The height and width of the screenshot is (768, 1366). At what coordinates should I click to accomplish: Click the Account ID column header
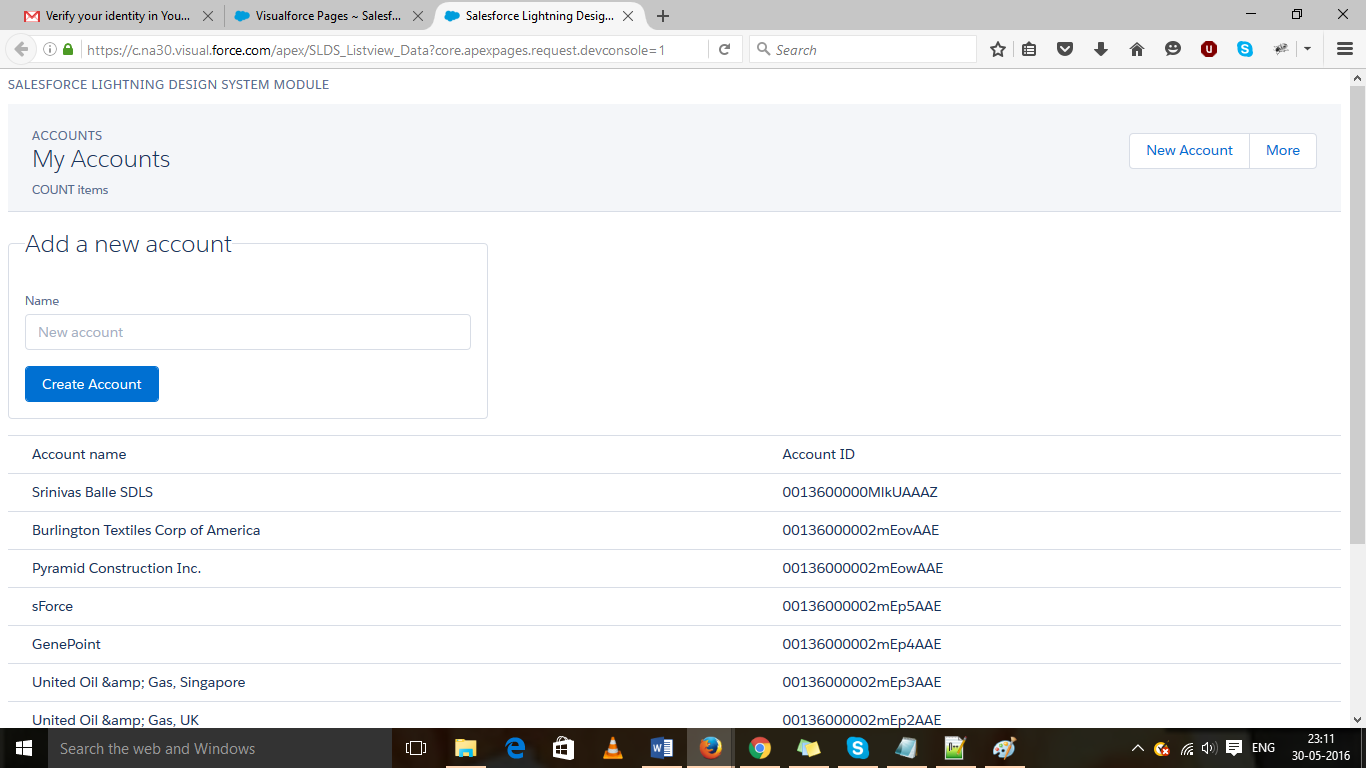819,454
